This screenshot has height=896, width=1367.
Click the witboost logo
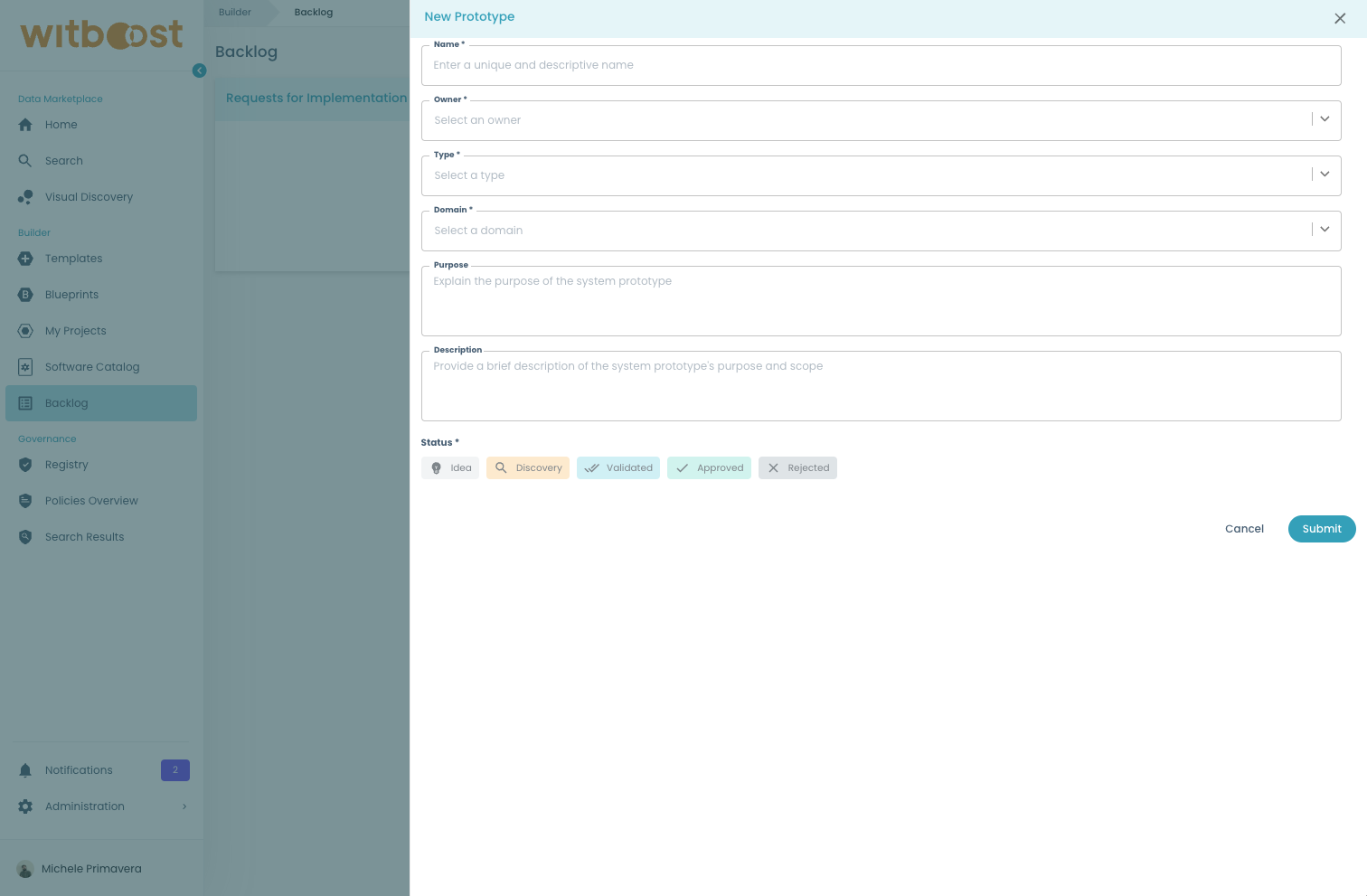(x=100, y=34)
